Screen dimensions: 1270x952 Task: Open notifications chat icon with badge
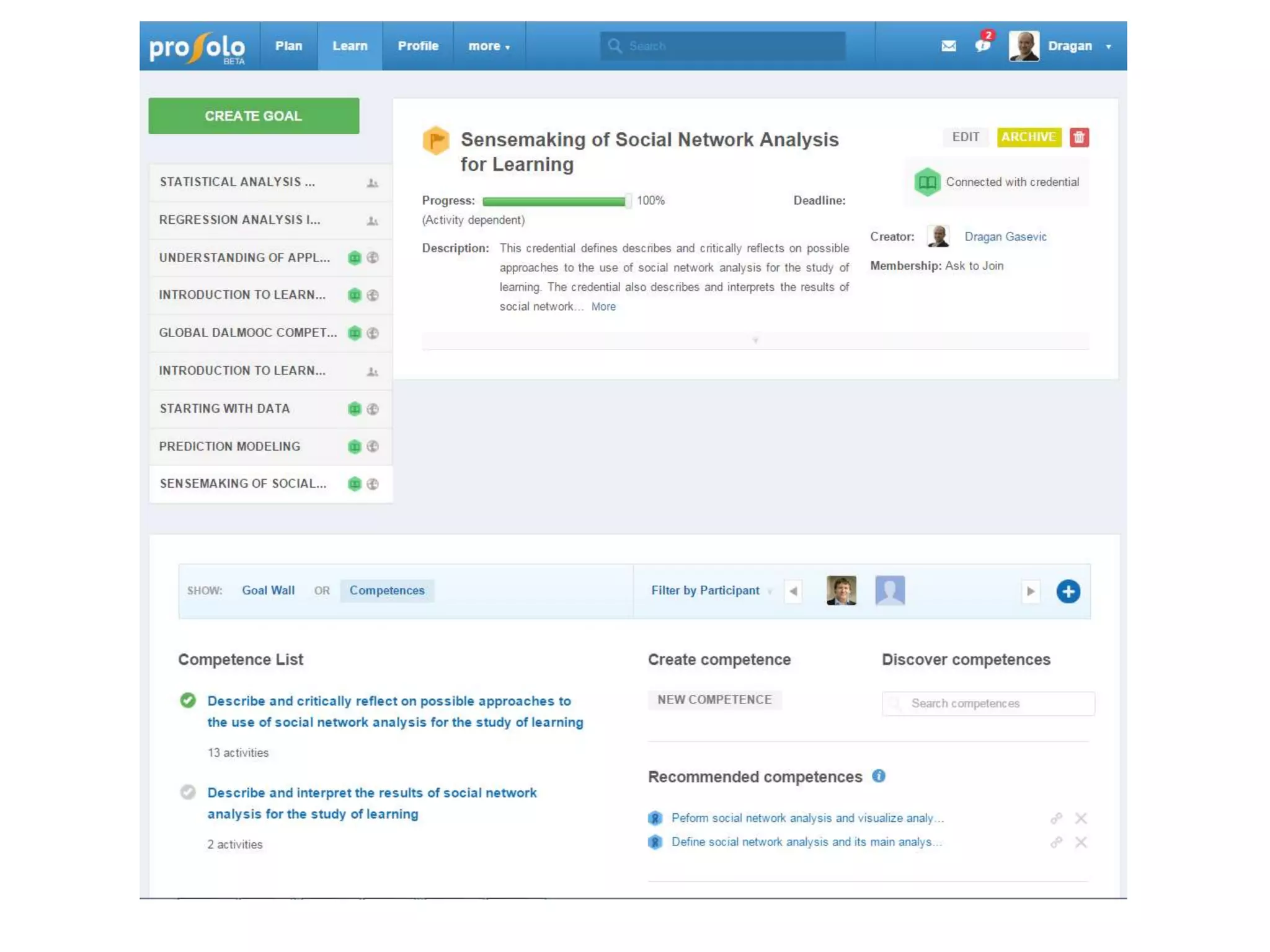coord(982,45)
